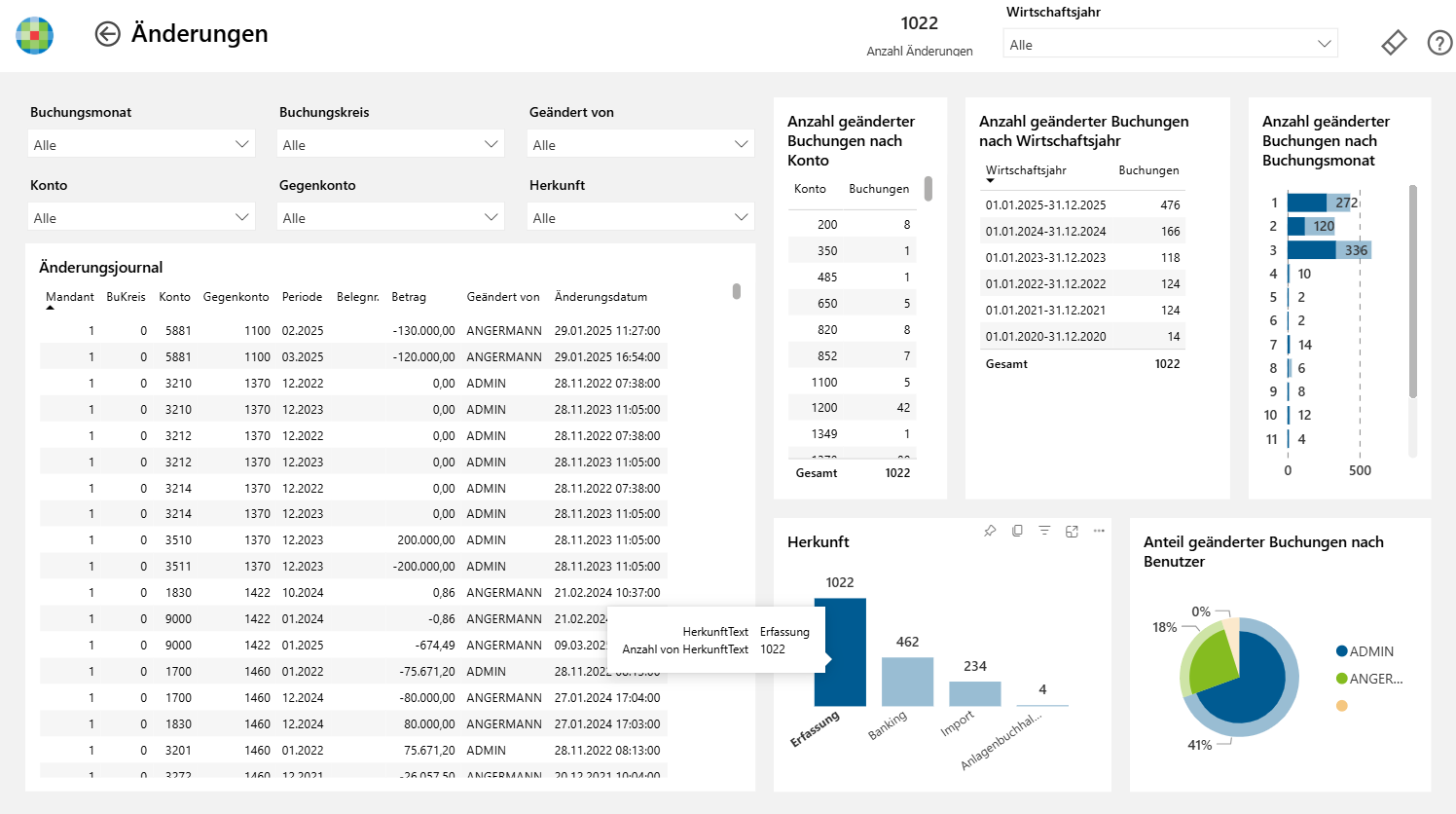
Task: Expand the Buchungsmonat filter dropdown
Action: (141, 144)
